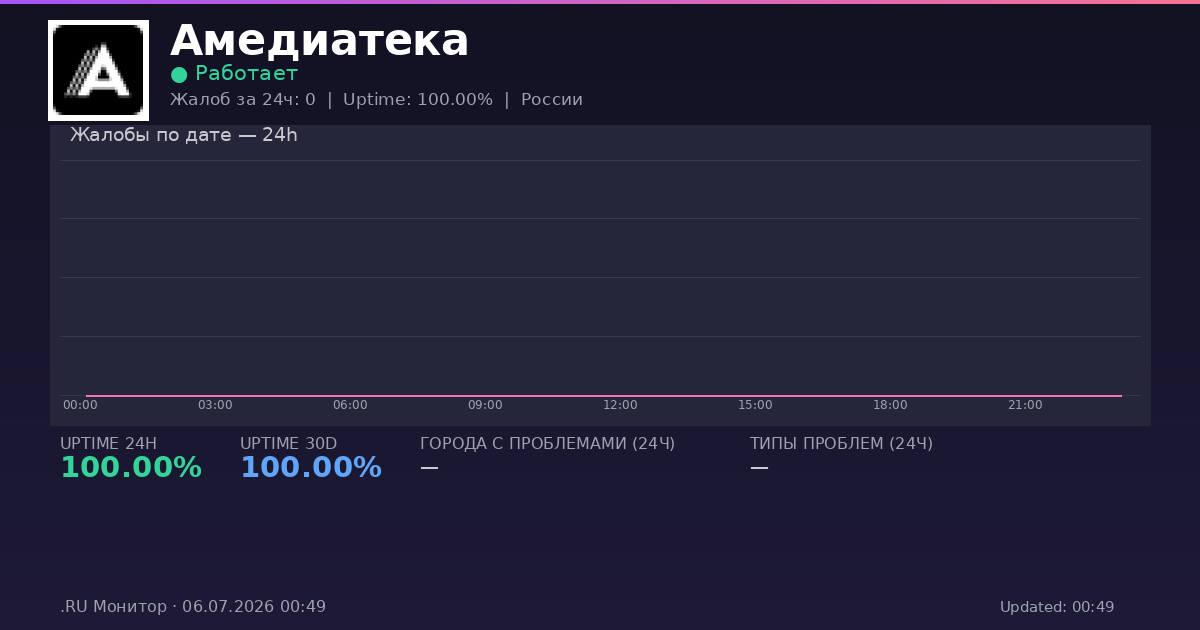Screen dimensions: 1200x630
Task: Click the blue UPTIME 30D 100.00% value
Action: pyautogui.click(x=311, y=468)
